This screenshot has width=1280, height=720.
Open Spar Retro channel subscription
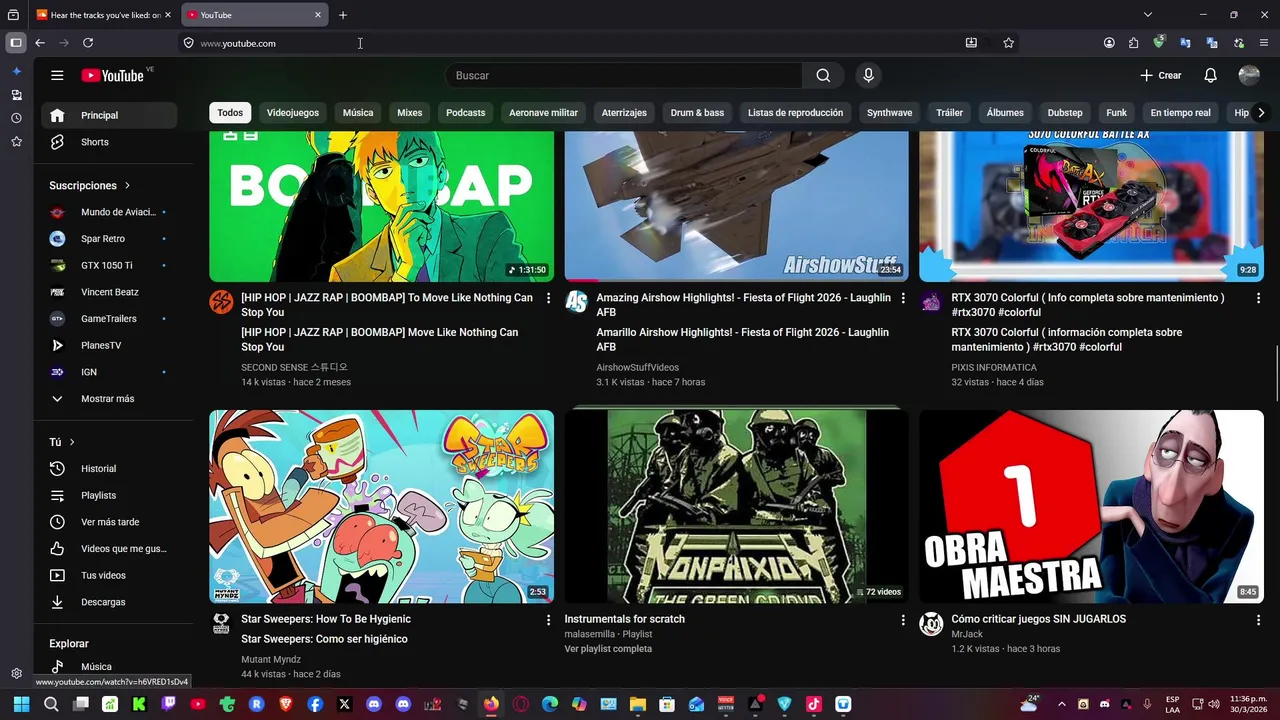[109, 239]
